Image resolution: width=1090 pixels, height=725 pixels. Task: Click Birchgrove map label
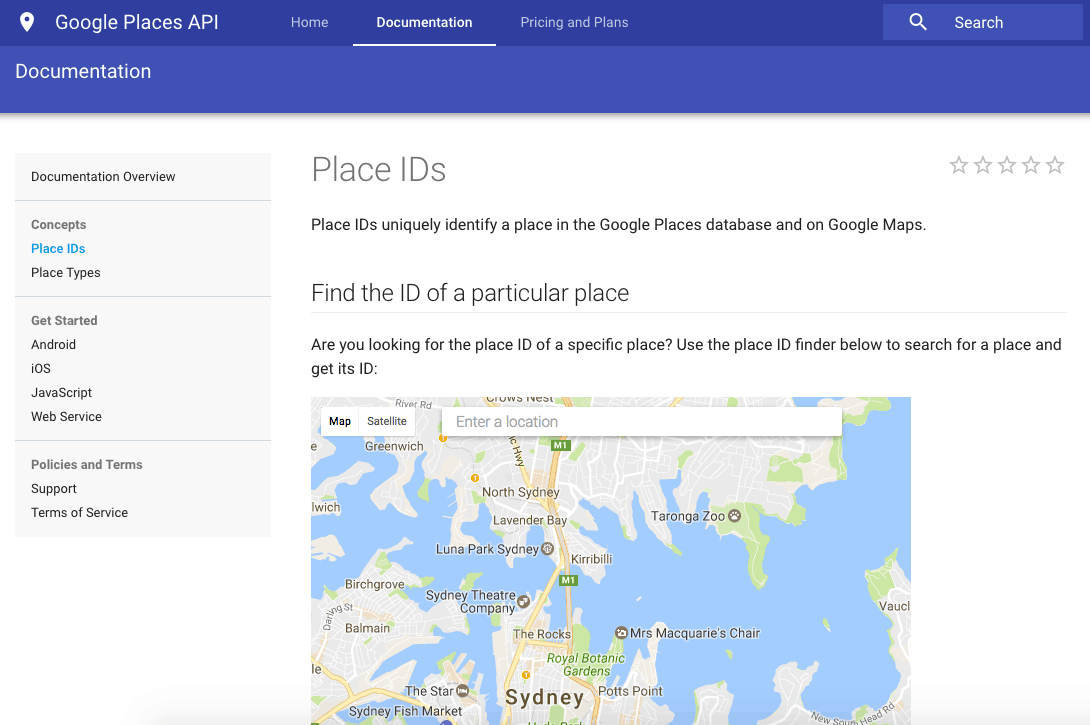pos(375,584)
